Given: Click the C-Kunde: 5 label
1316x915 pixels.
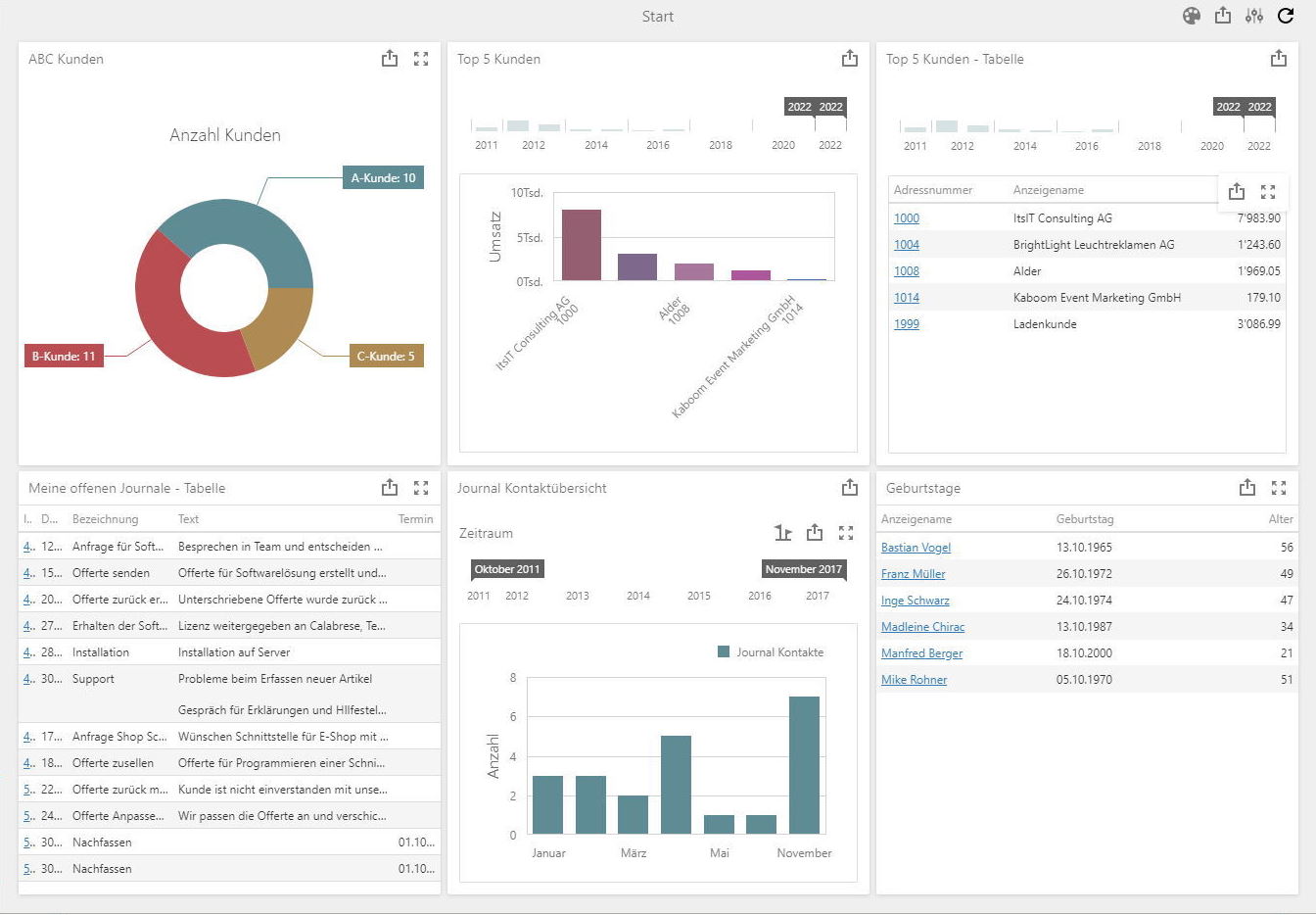Looking at the screenshot, I should pos(386,357).
